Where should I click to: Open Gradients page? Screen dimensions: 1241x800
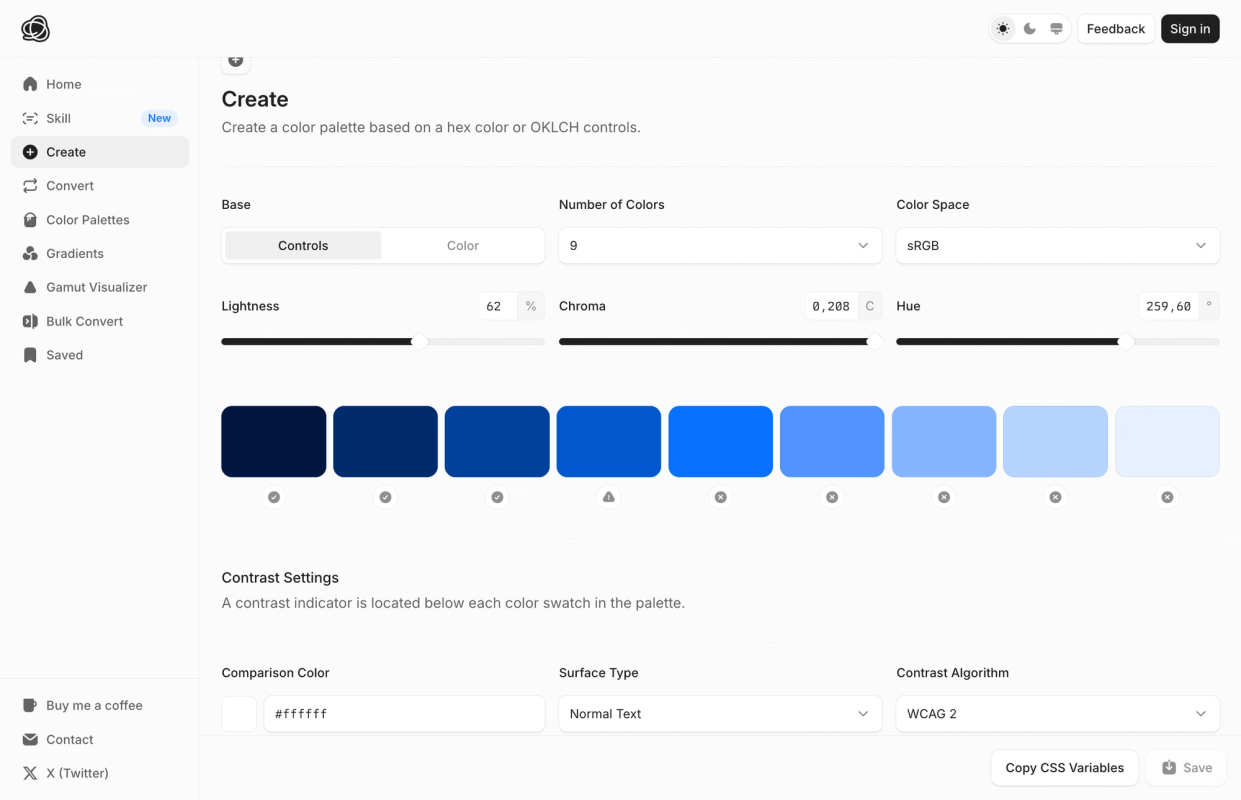pos(100,254)
